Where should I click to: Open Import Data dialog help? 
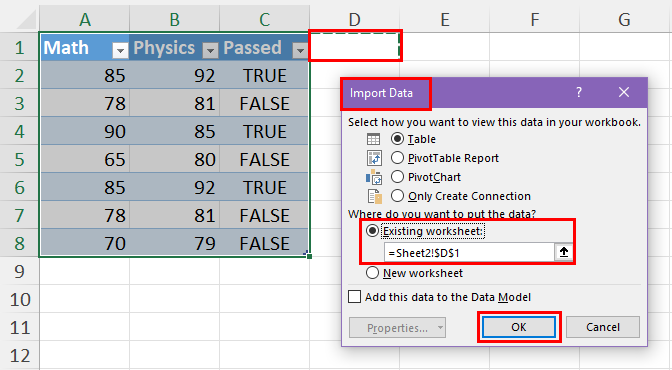point(579,92)
